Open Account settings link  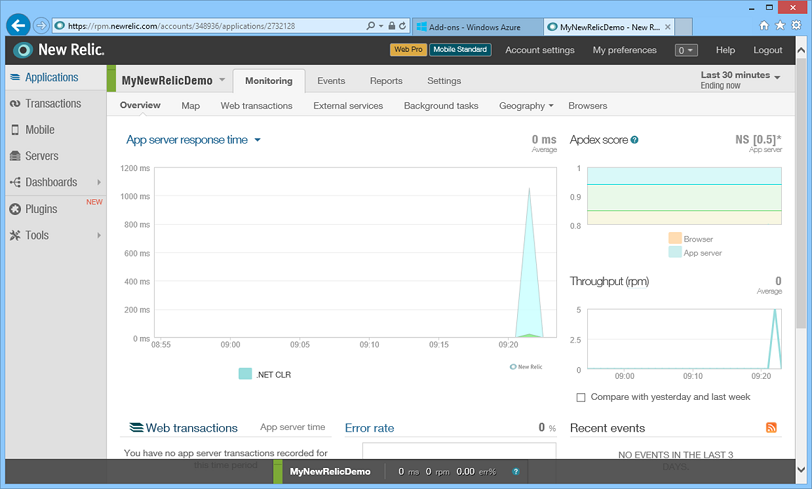click(540, 50)
